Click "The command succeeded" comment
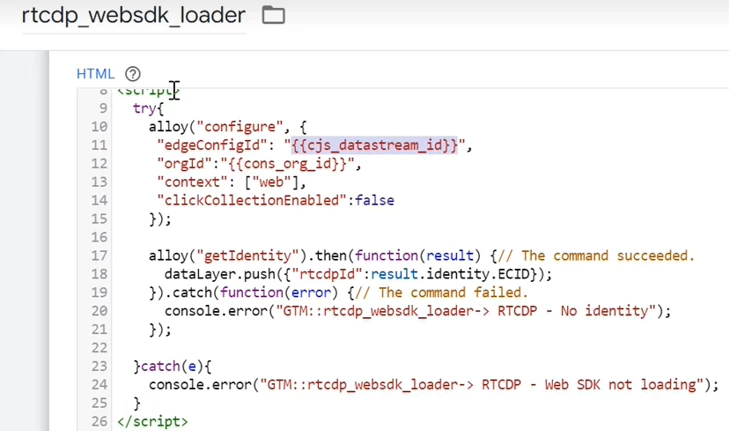Screen dimensions: 729x431 (x=596, y=256)
